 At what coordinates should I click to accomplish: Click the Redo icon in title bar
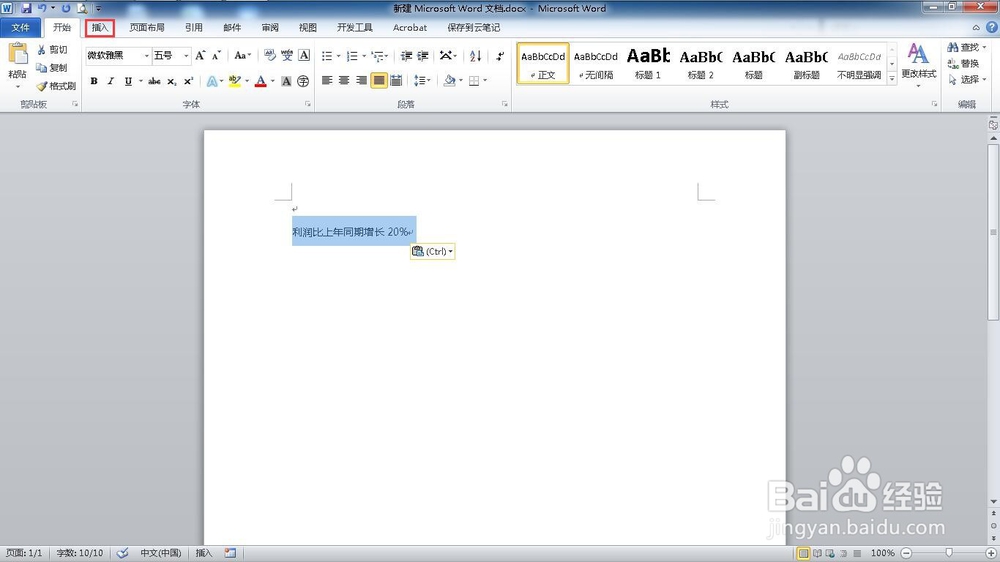[x=66, y=8]
